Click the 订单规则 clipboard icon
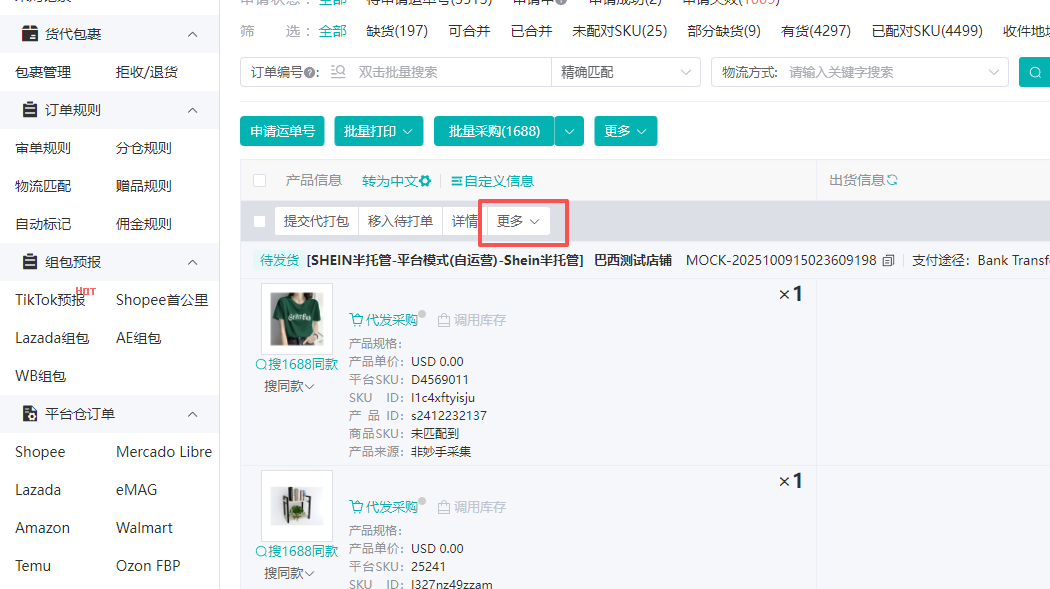Image resolution: width=1050 pixels, height=589 pixels. 29,110
